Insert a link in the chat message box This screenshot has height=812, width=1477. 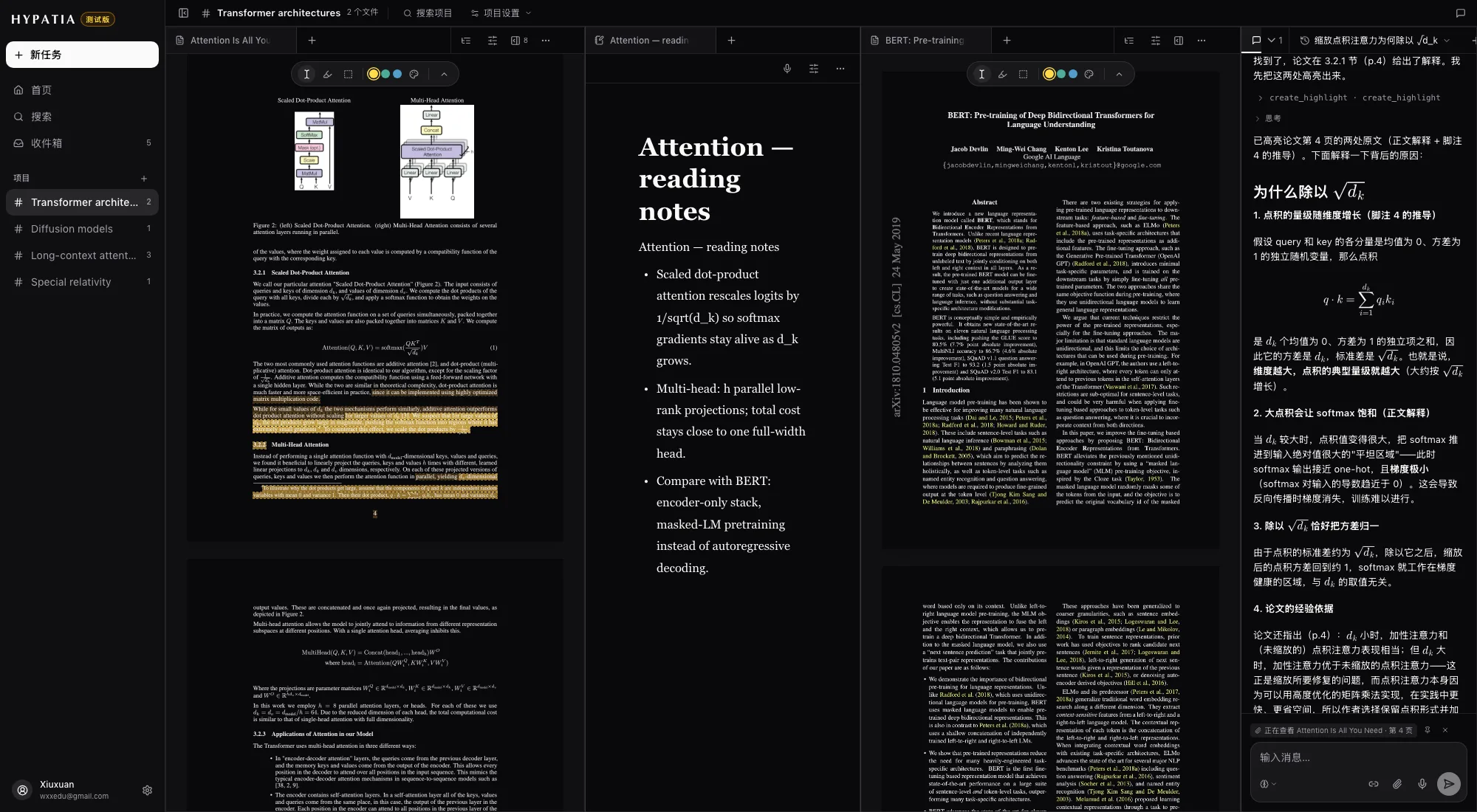1374,784
